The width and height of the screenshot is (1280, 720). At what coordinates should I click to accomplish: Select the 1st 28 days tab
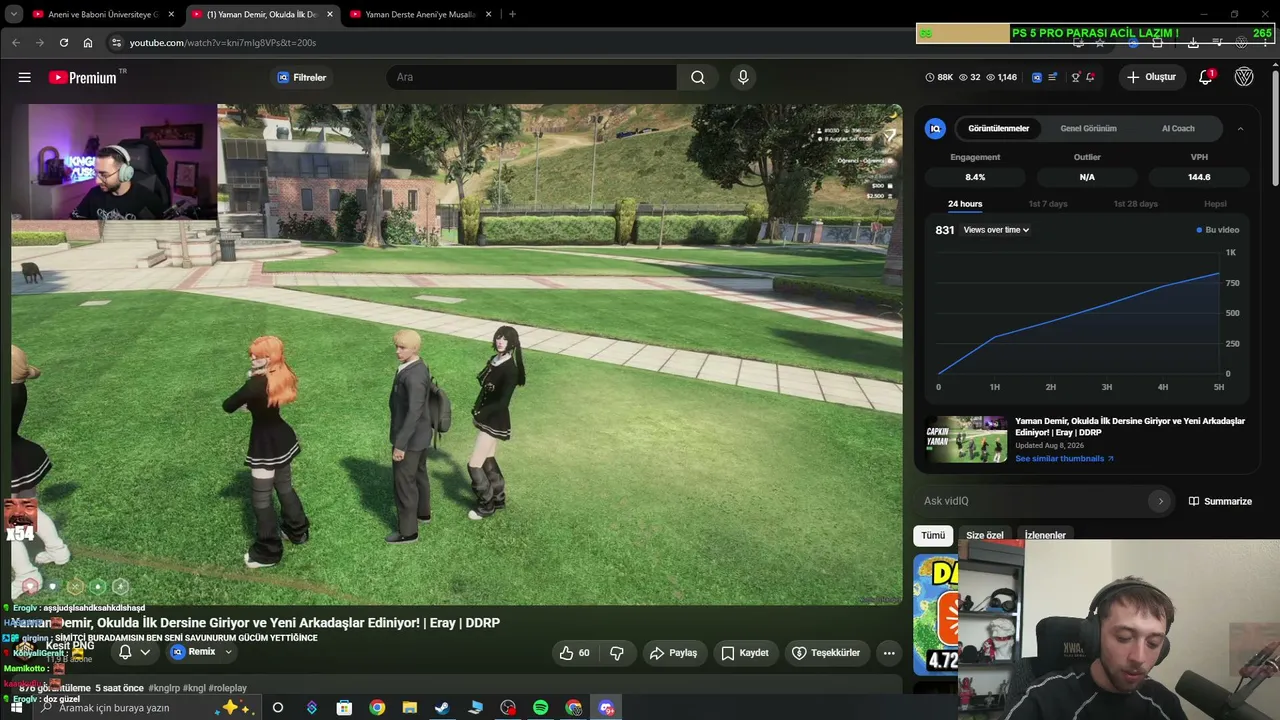1136,204
